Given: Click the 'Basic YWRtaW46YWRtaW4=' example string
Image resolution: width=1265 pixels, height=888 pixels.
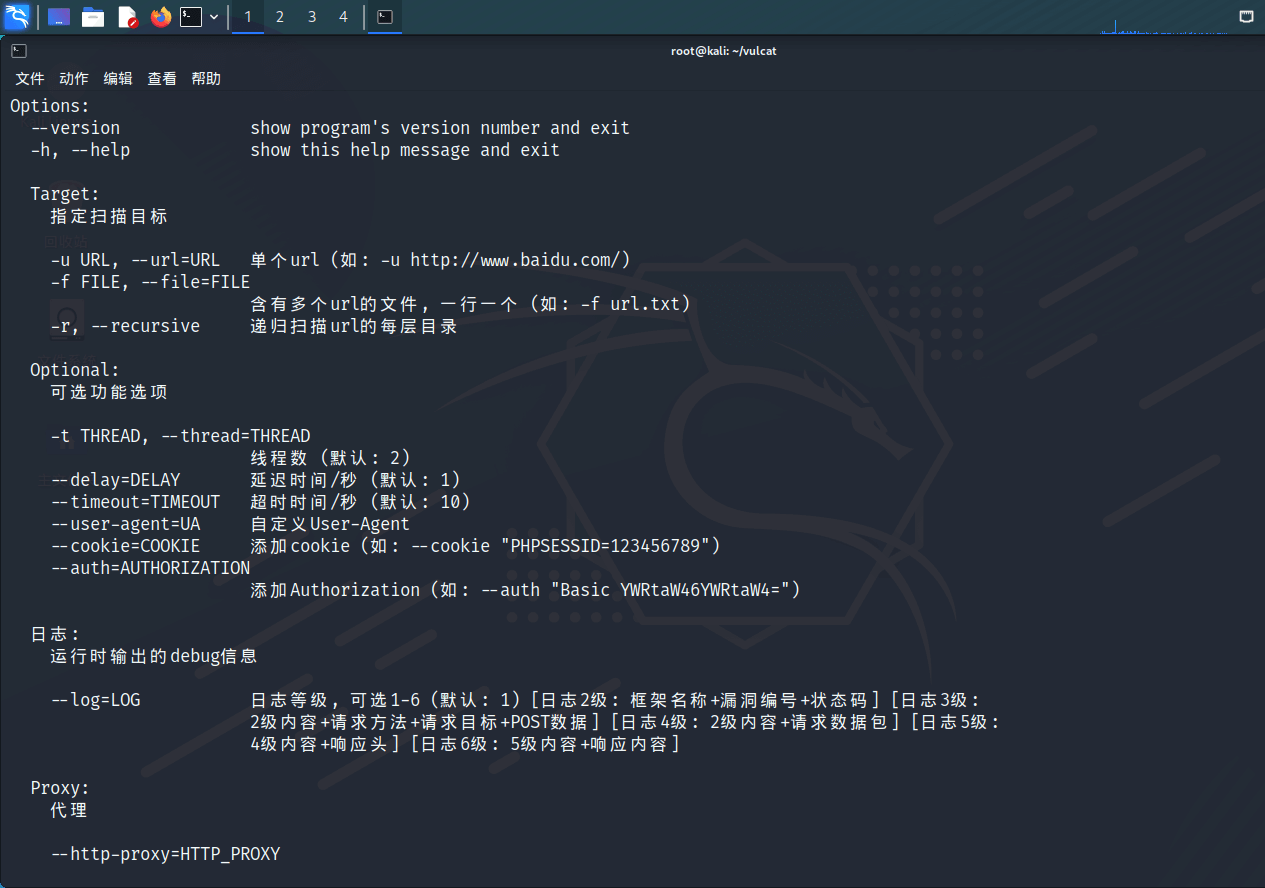Looking at the screenshot, I should pos(670,590).
